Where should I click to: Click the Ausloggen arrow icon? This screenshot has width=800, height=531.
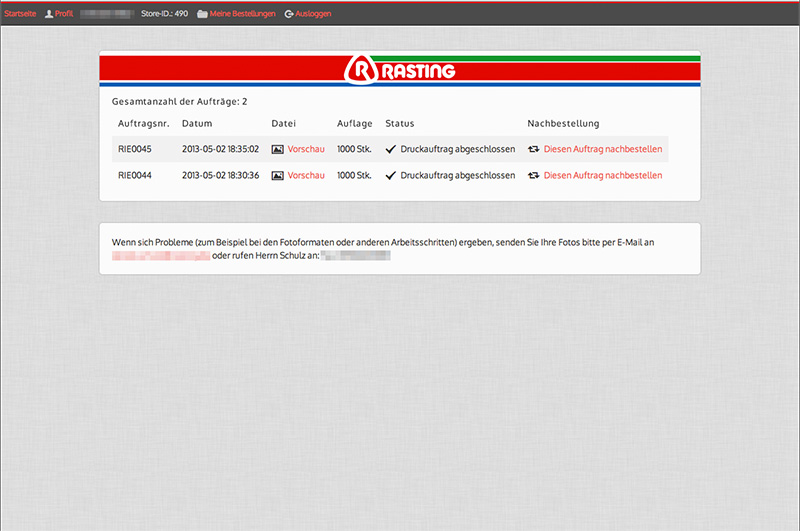pos(289,14)
